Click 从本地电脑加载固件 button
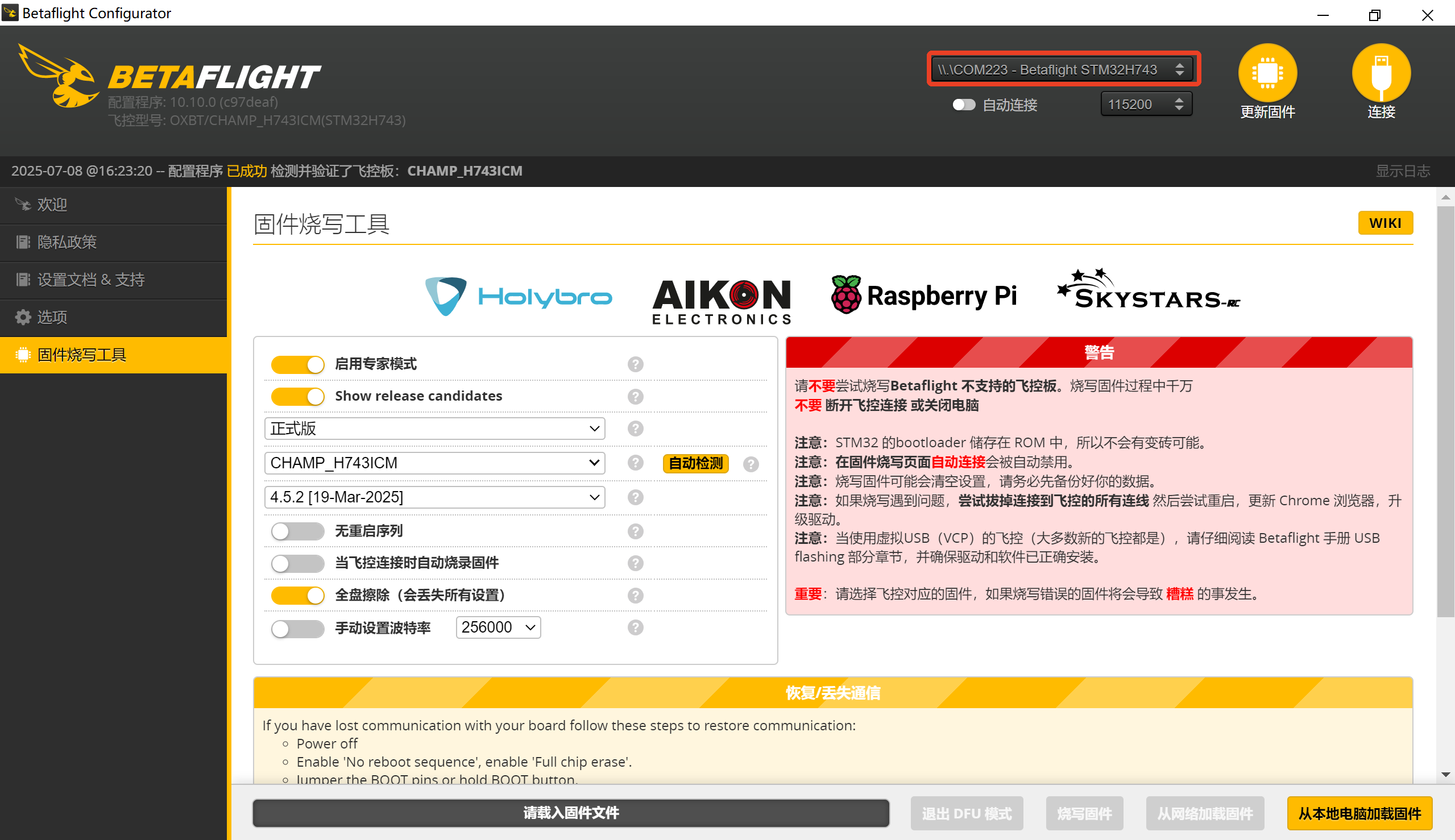This screenshot has height=840, width=1455. [x=1359, y=813]
